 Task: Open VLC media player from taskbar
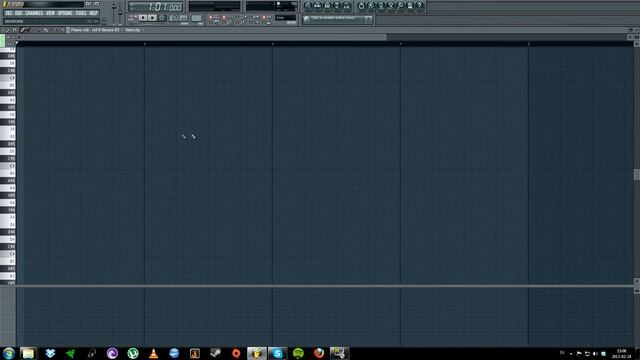(153, 353)
